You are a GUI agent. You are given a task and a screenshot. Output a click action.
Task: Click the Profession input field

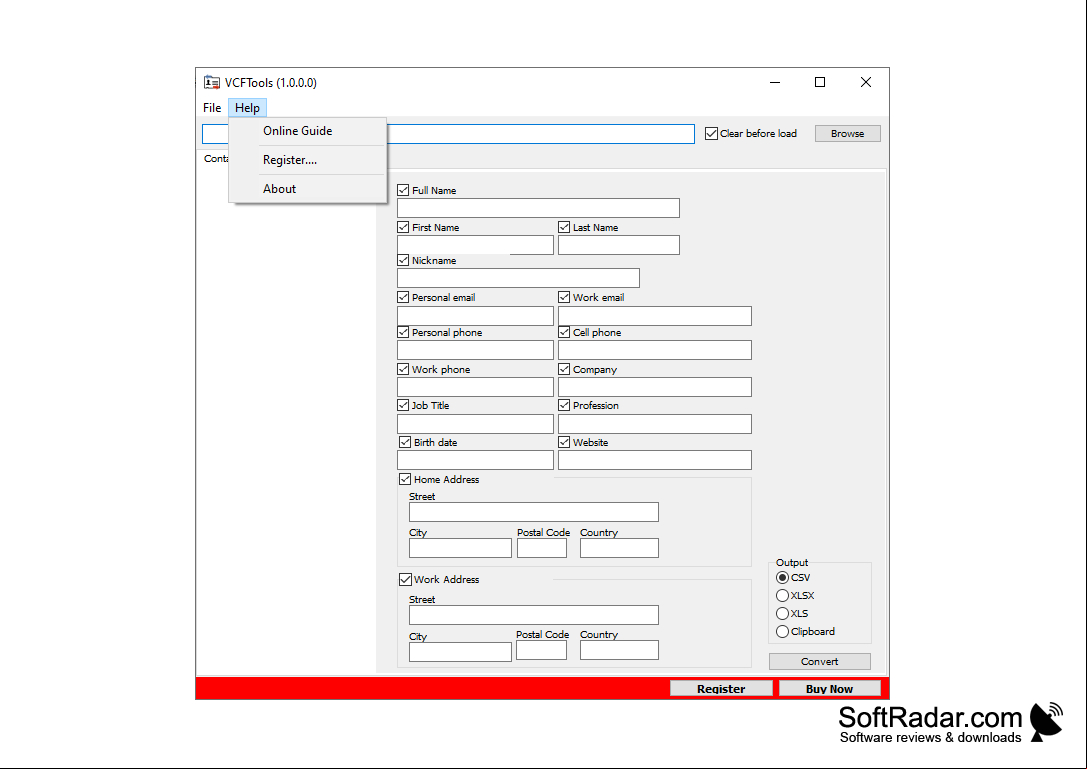click(x=654, y=424)
